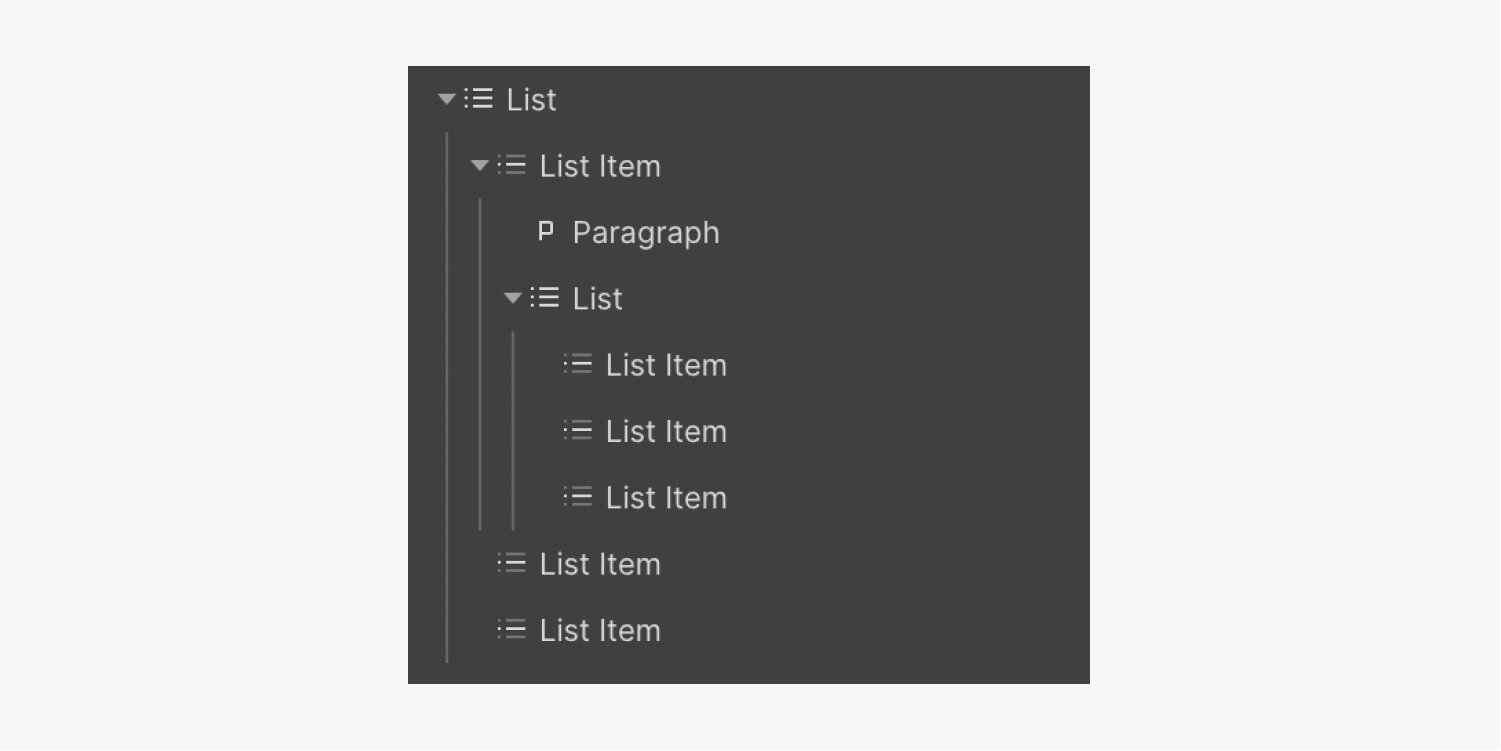Screen dimensions: 1501x751
Task: Select the second nested List Item
Action: 666,431
